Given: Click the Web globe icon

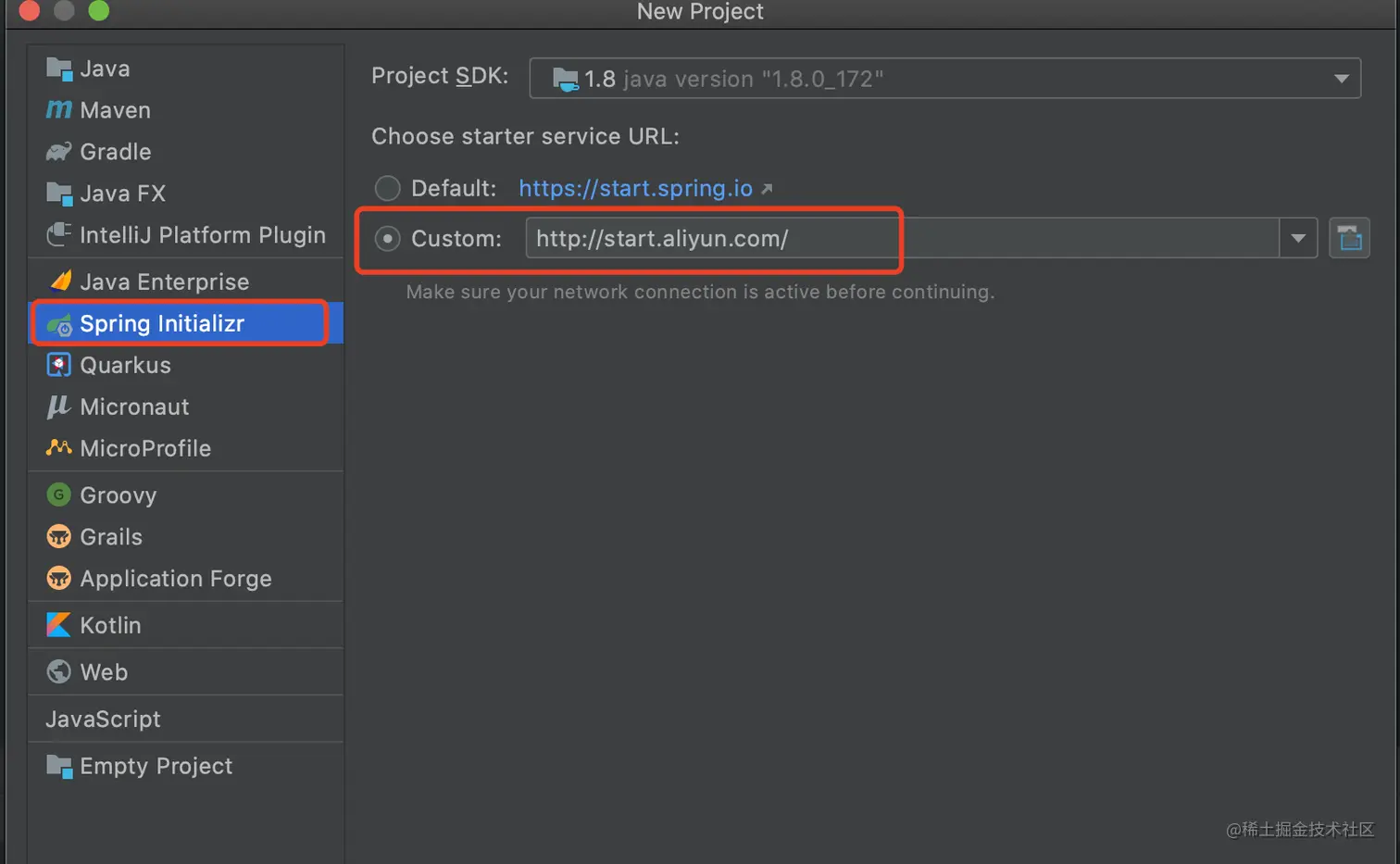Looking at the screenshot, I should (x=58, y=672).
